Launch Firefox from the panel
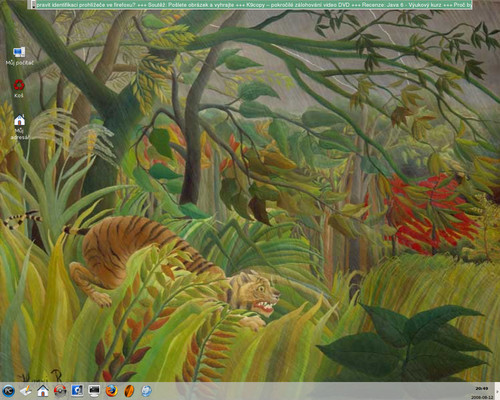 point(112,390)
